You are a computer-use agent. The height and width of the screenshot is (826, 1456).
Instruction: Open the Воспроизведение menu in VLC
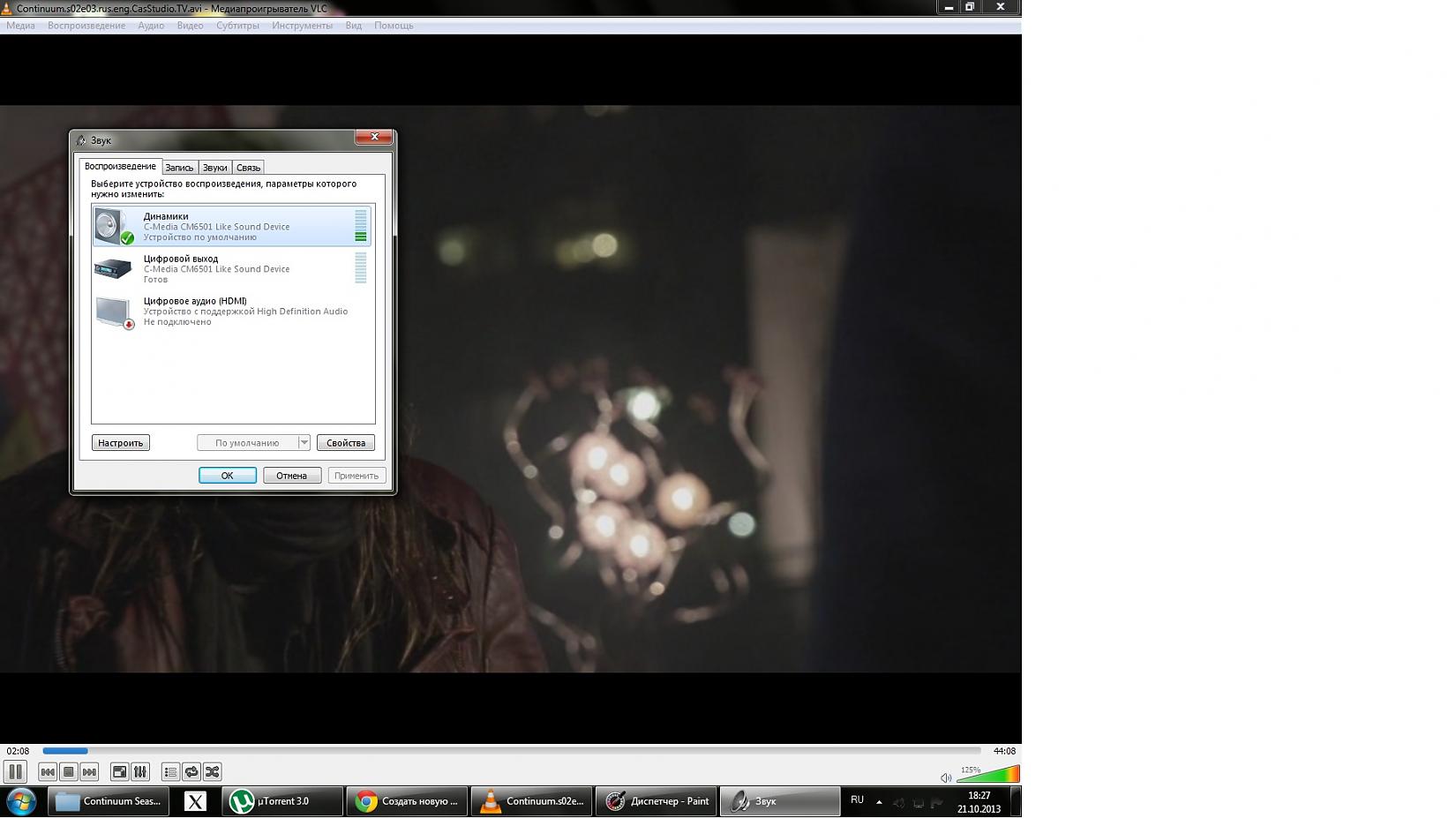(86, 26)
